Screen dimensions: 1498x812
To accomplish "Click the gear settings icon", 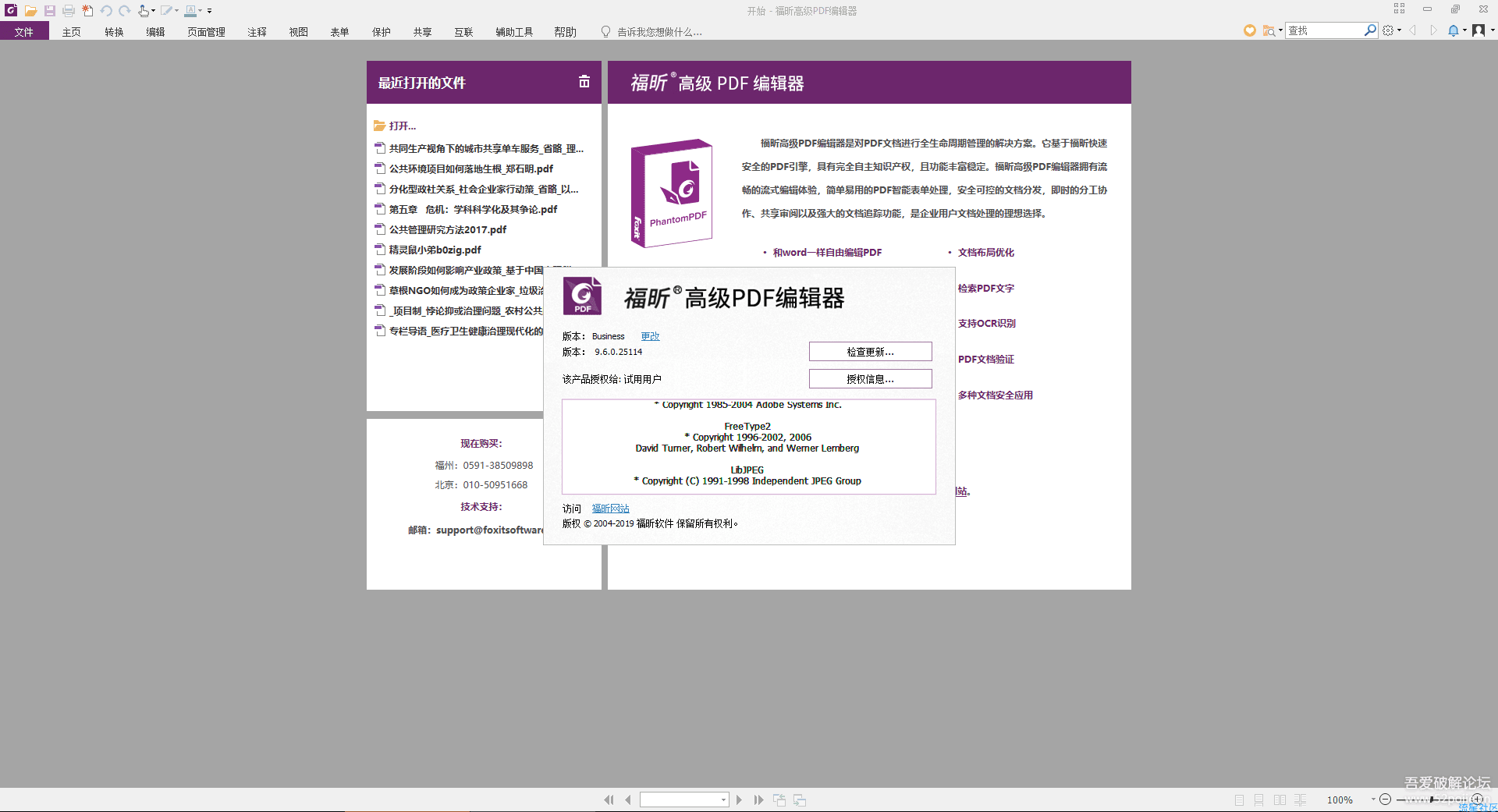I will [1388, 30].
